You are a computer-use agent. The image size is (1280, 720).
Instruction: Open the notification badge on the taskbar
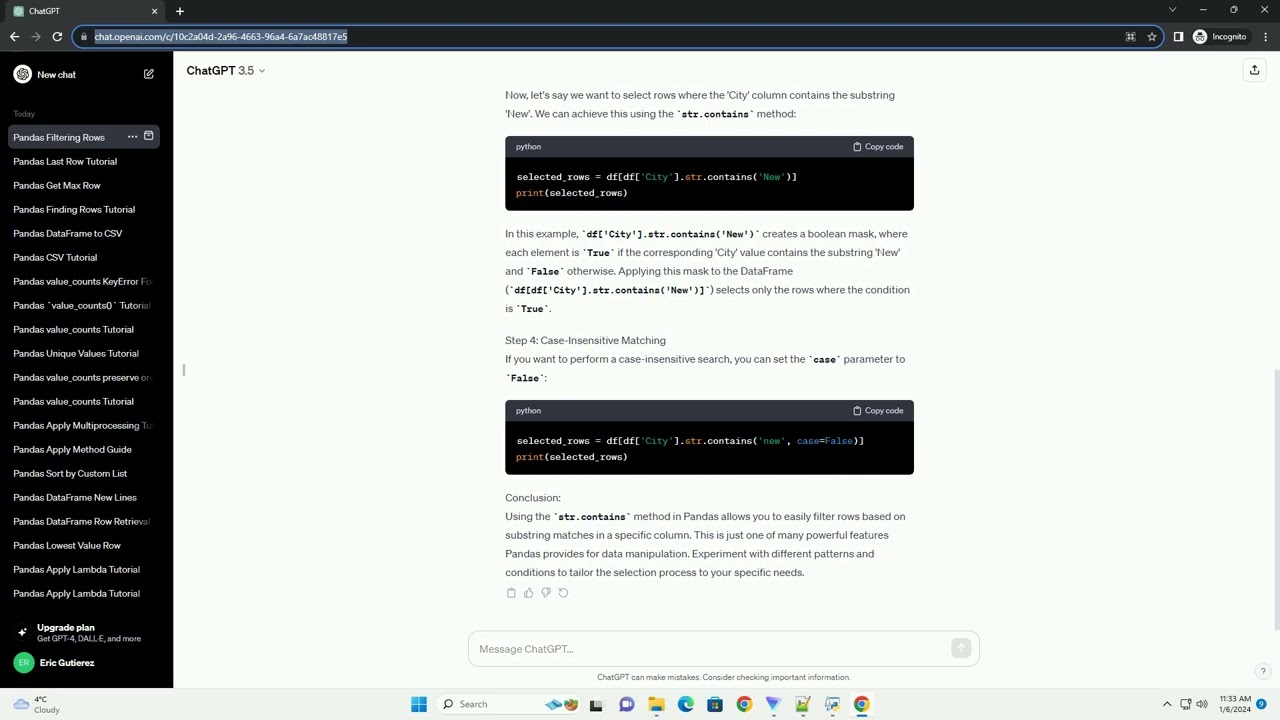pos(1262,704)
